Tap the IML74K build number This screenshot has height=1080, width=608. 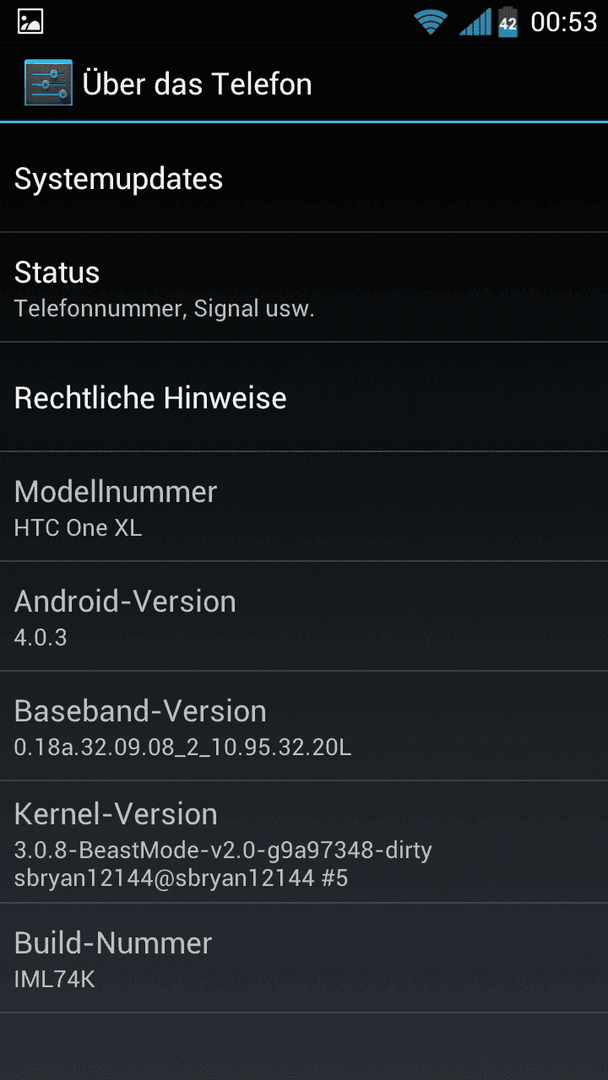point(54,980)
